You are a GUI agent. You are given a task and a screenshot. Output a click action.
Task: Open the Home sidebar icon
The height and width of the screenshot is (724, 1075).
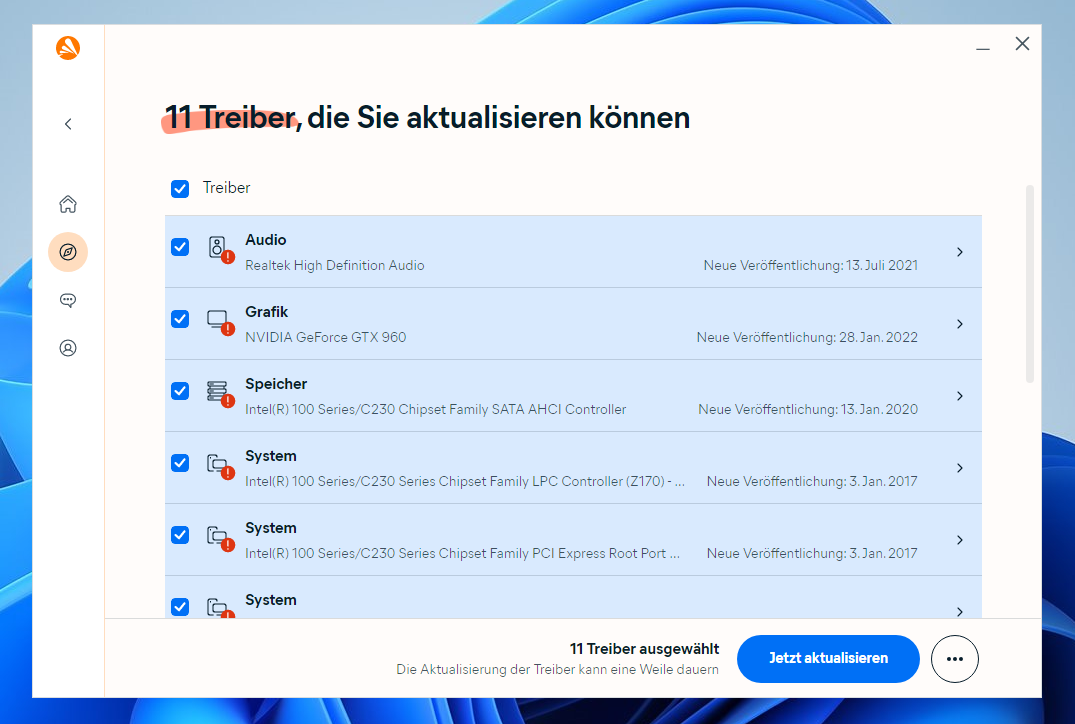(68, 204)
